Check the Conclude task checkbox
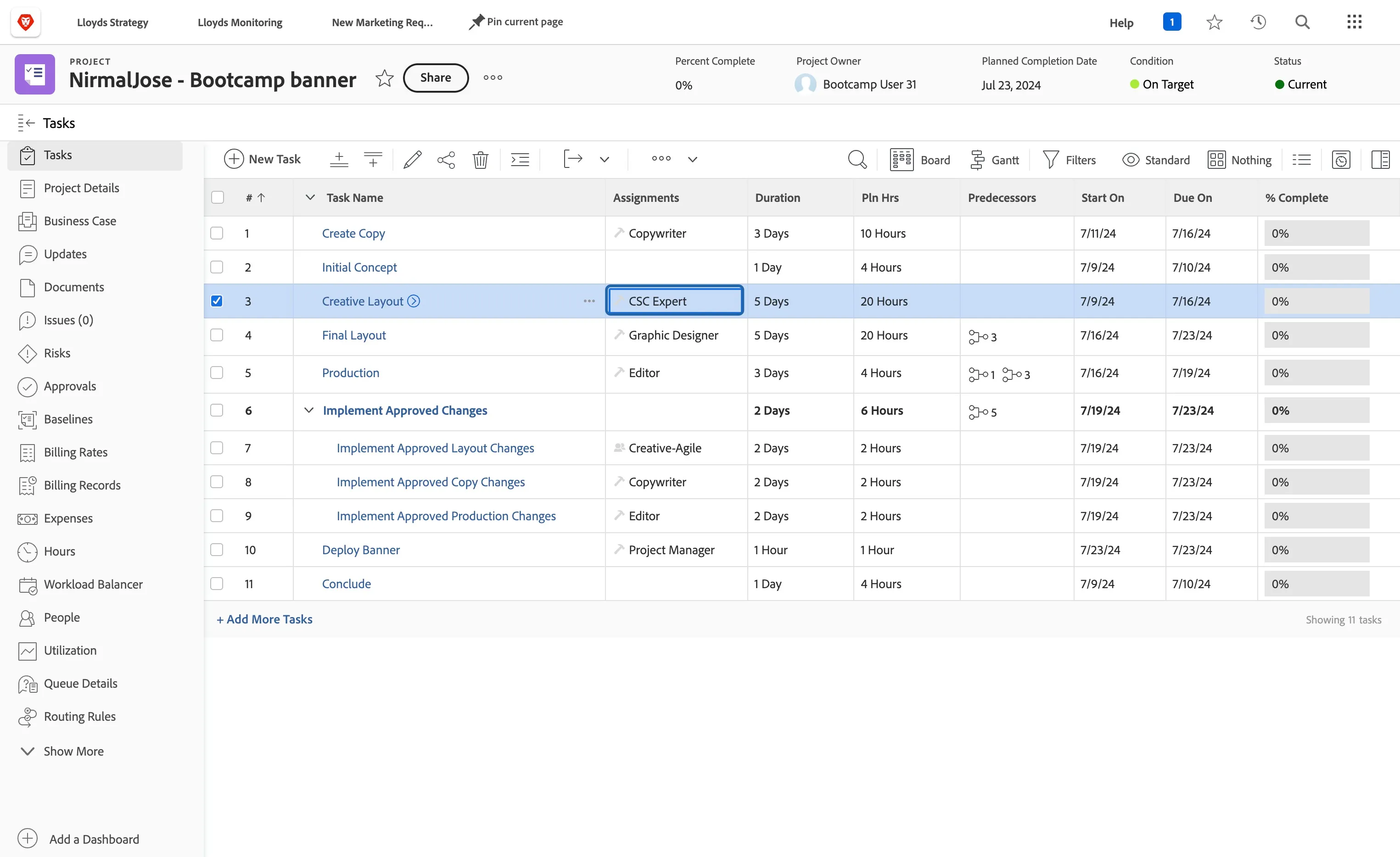 217,583
